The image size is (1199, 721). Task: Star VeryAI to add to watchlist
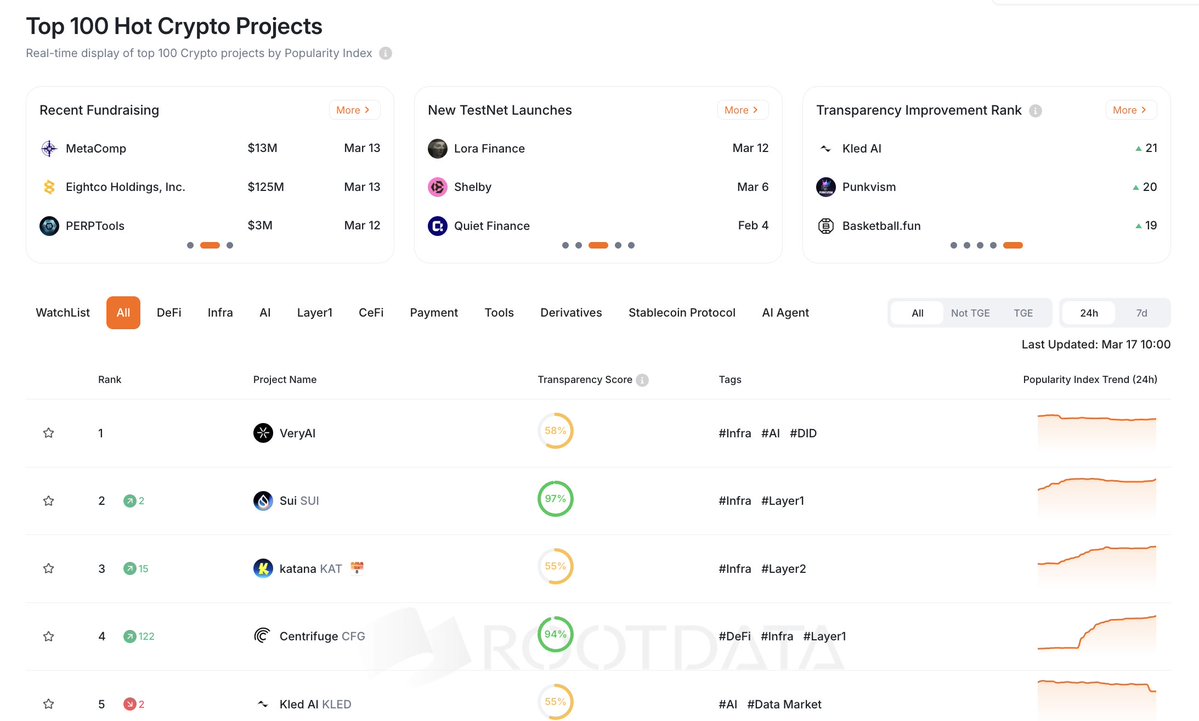(48, 433)
